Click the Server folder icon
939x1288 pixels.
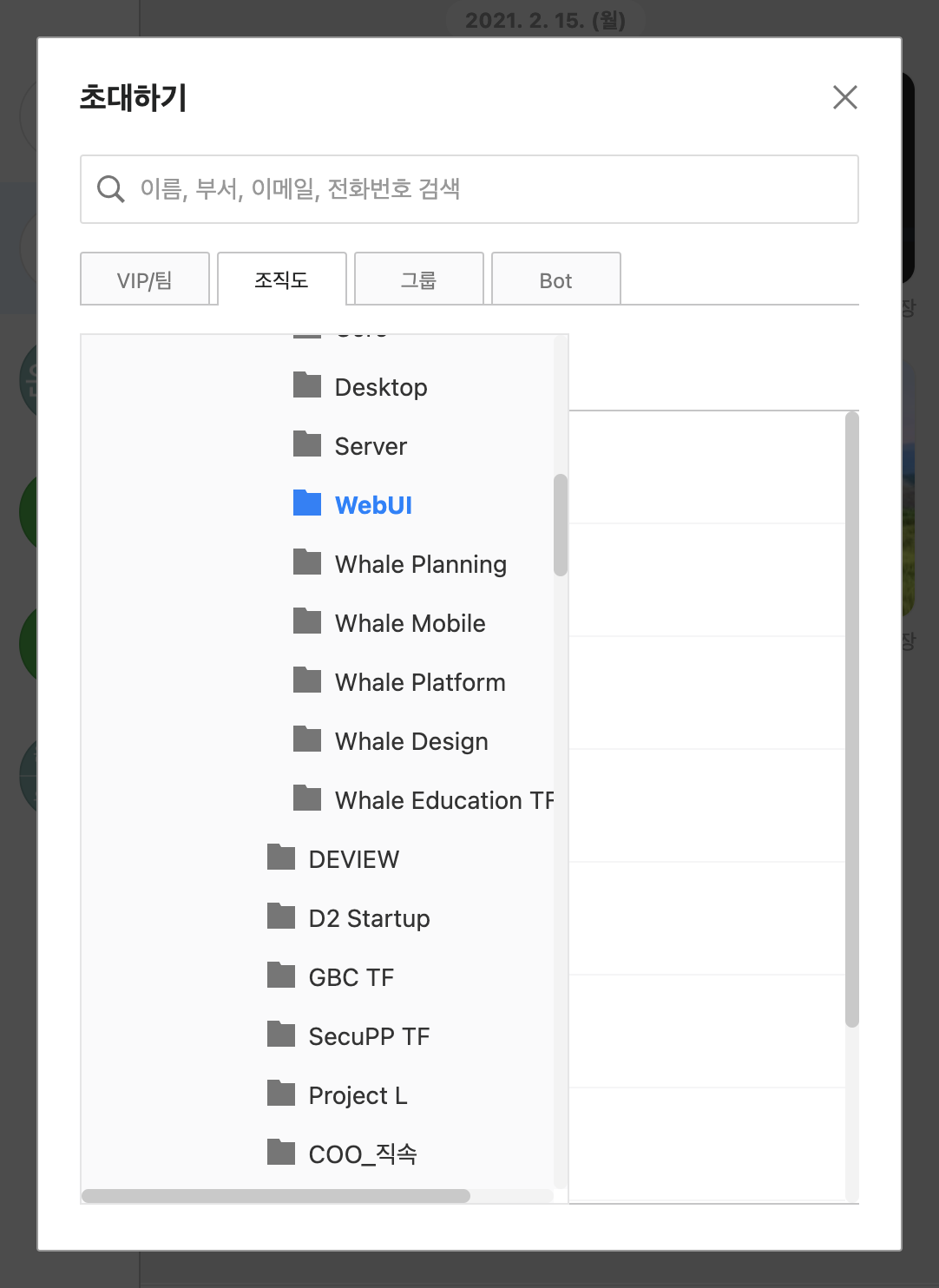[x=307, y=444]
